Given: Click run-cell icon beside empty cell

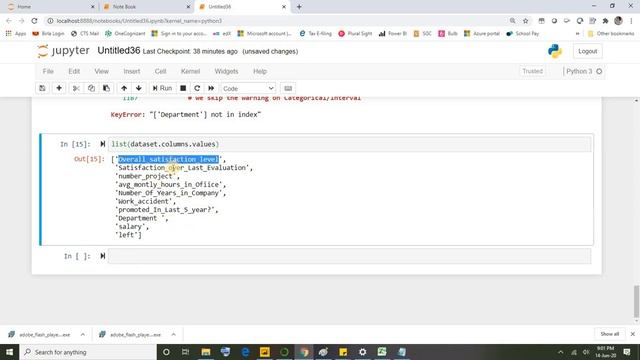Looking at the screenshot, I should [x=103, y=256].
